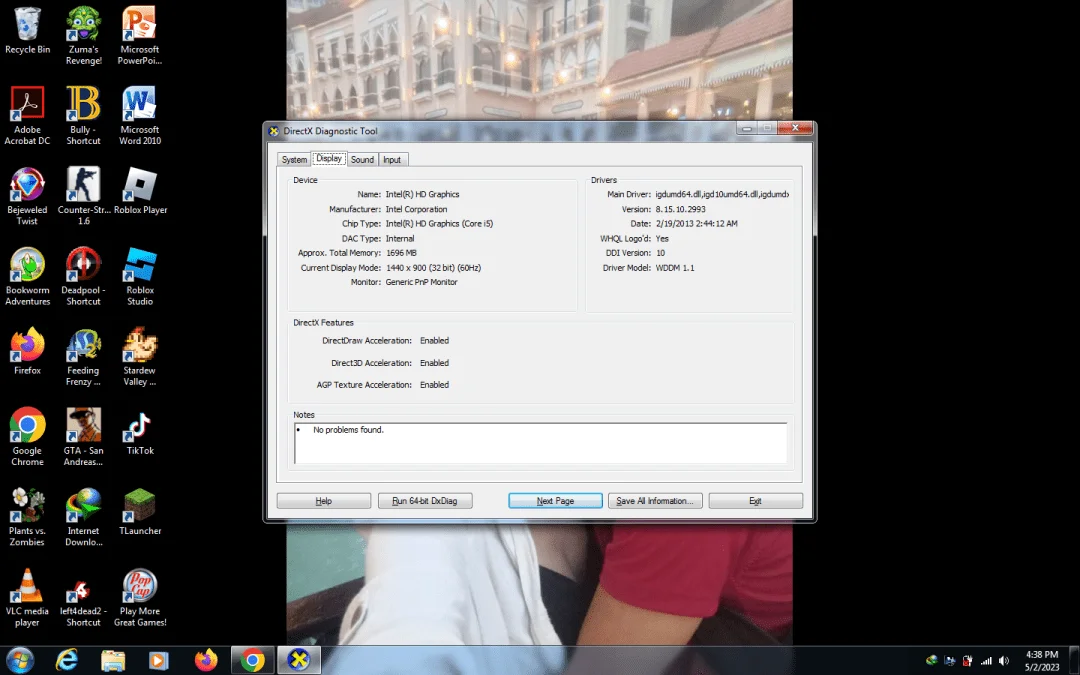Open Windows Explorer from taskbar
Viewport: 1080px width, 675px height.
(x=113, y=660)
